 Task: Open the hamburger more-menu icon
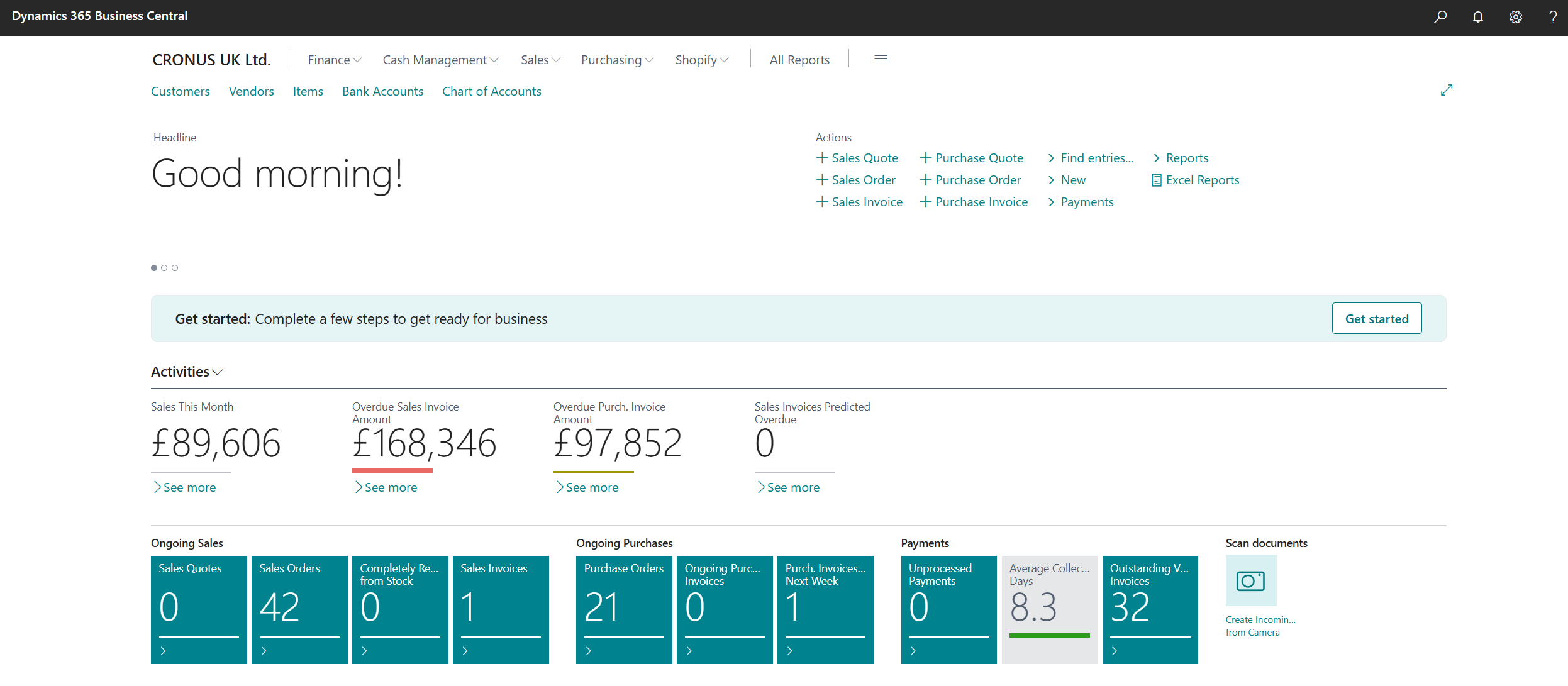coord(881,59)
